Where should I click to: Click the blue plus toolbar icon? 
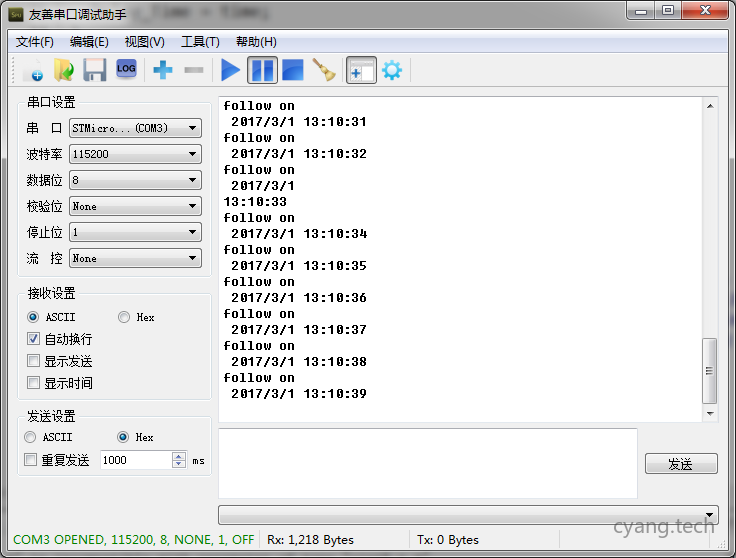pyautogui.click(x=162, y=70)
